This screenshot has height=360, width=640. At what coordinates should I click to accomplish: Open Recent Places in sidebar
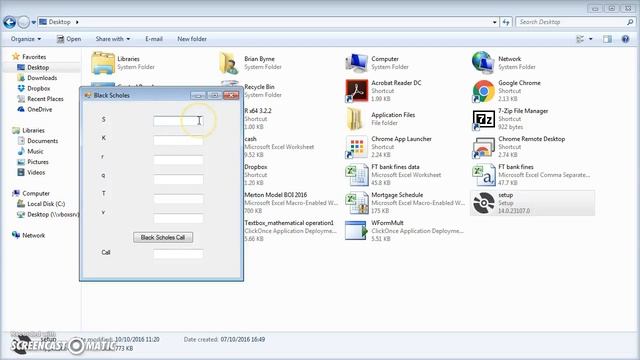tap(45, 99)
